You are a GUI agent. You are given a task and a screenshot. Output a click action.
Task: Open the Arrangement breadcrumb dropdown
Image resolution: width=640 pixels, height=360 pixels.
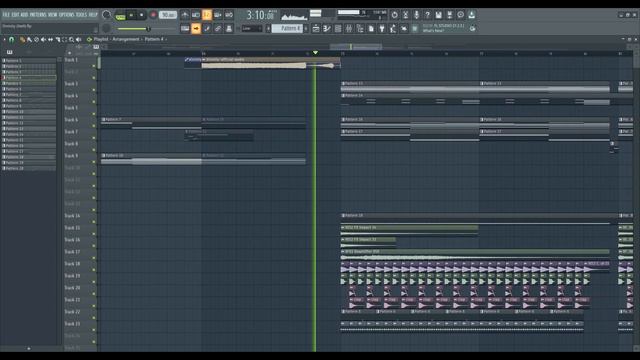click(126, 40)
